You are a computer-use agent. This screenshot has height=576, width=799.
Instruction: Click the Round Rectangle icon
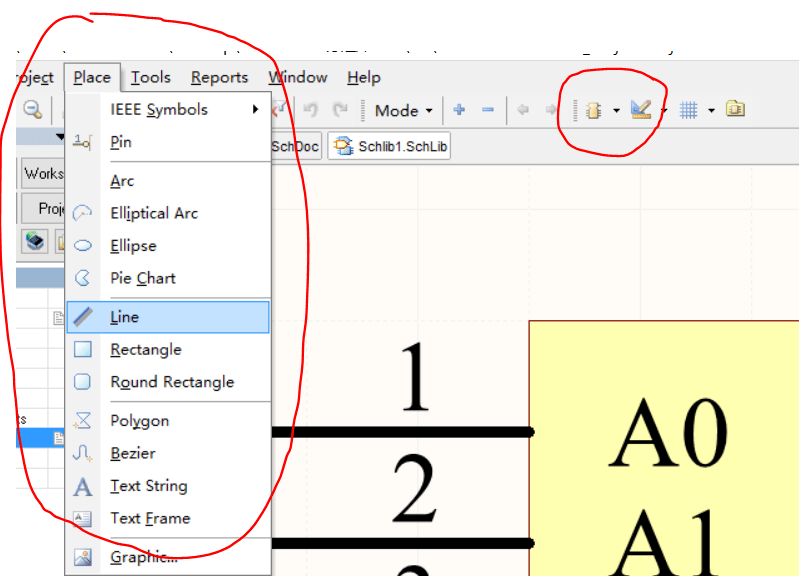coord(83,382)
